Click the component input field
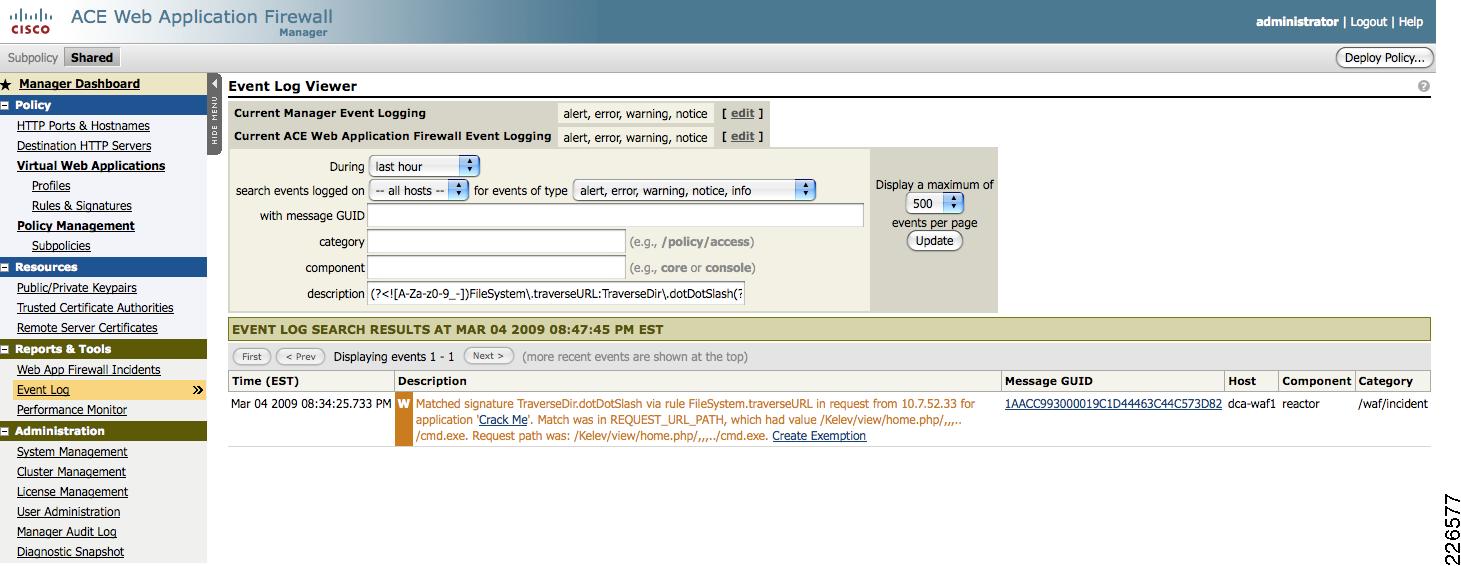Viewport: 1461px width, 566px height. [x=496, y=267]
